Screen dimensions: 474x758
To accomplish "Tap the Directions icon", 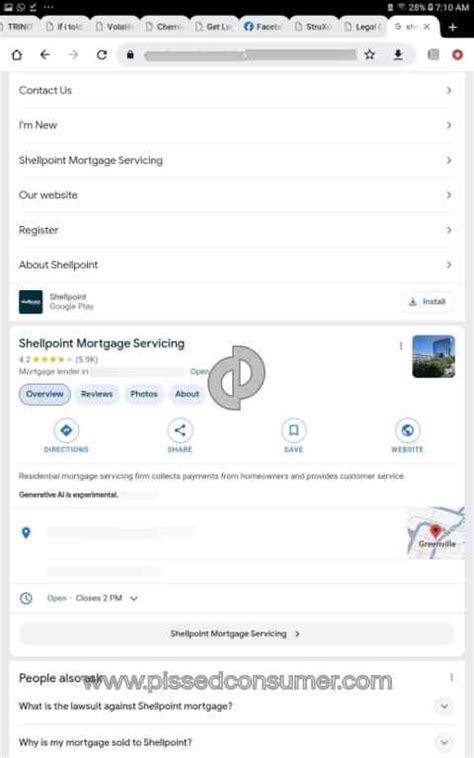I will pyautogui.click(x=66, y=430).
